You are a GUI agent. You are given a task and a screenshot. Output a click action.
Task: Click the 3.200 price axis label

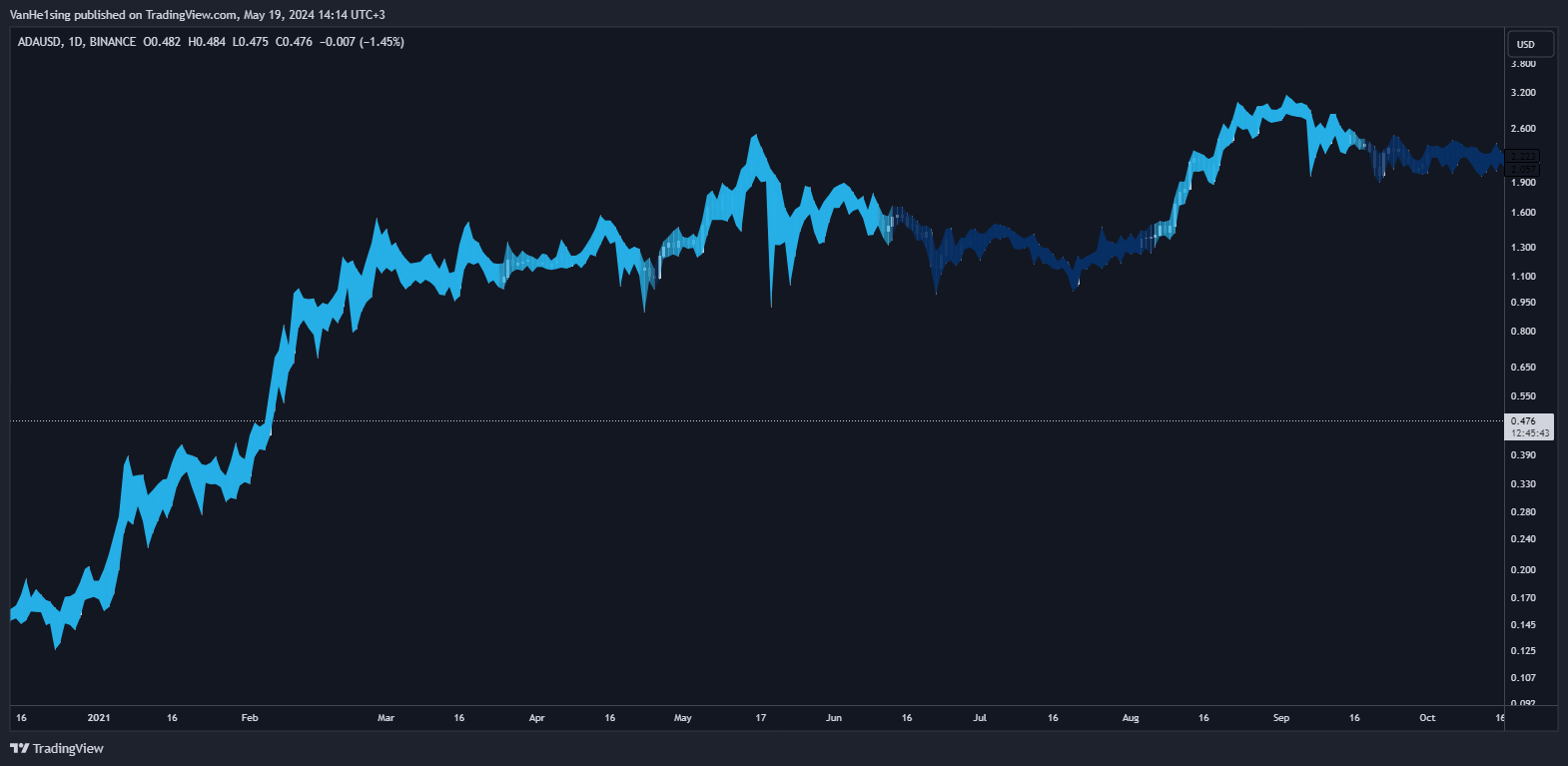click(x=1523, y=93)
